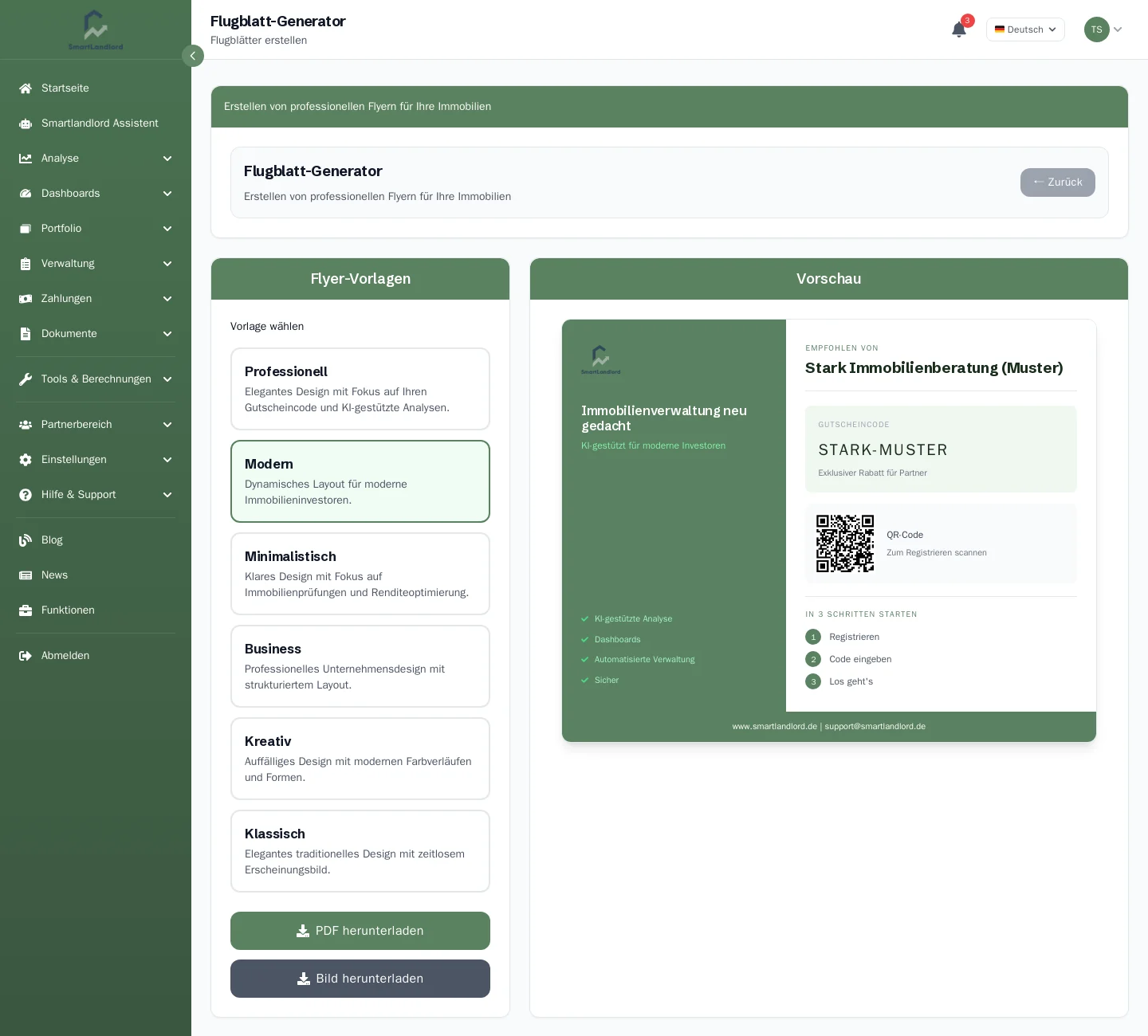Click the Funktionen briefcase icon

[x=26, y=610]
